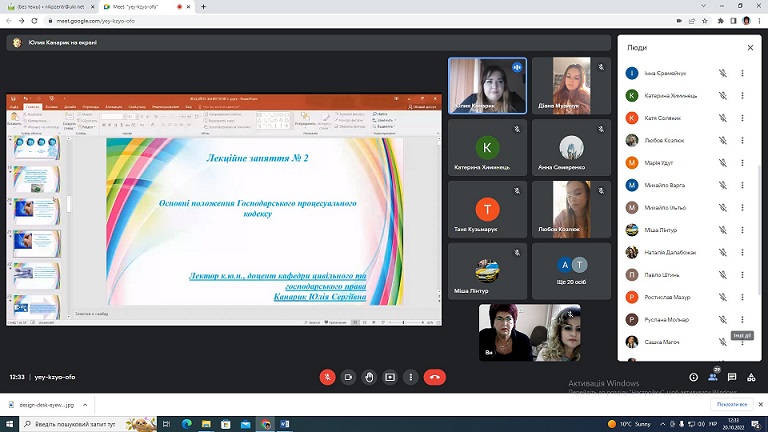Screen dimensions: 768x432
Task: Open the side panel icon in Chrome toolbar
Action: coord(733,21)
